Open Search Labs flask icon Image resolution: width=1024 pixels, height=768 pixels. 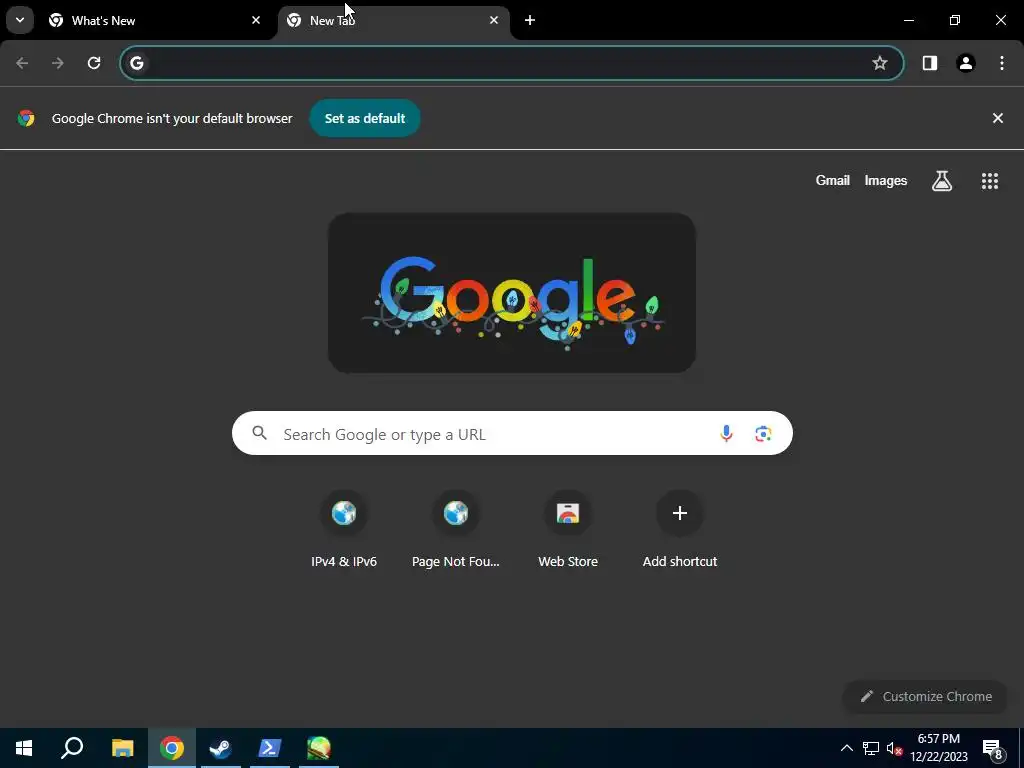941,180
